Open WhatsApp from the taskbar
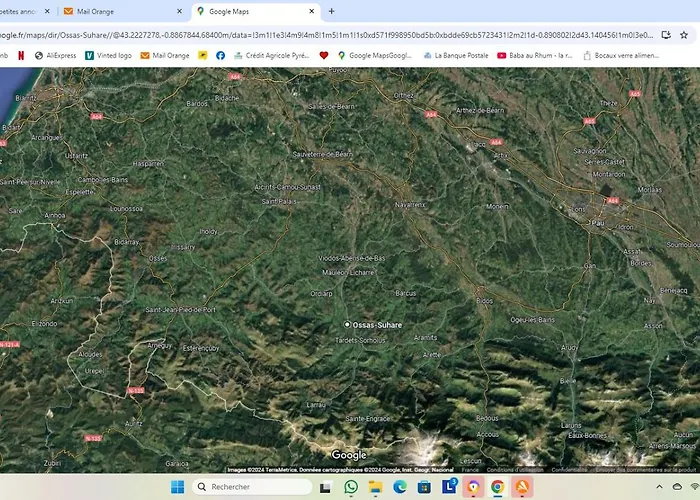Image resolution: width=700 pixels, height=500 pixels. point(351,487)
